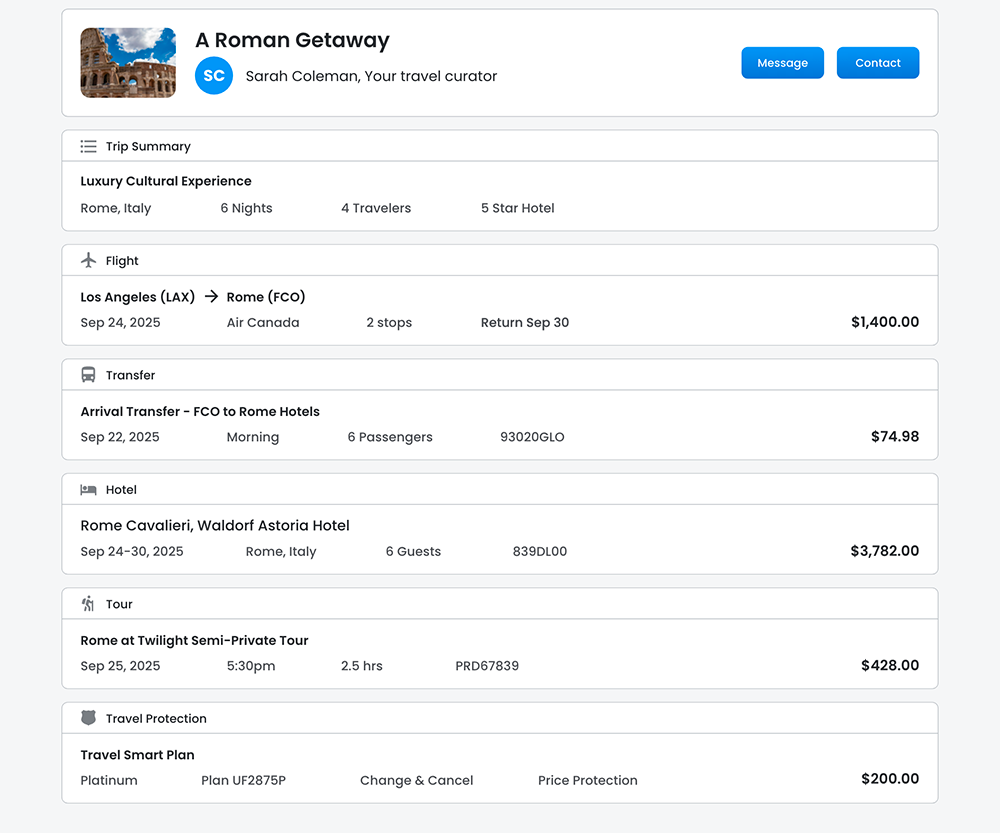The width and height of the screenshot is (1000, 833).
Task: Click the Trip Summary list icon
Action: [88, 146]
